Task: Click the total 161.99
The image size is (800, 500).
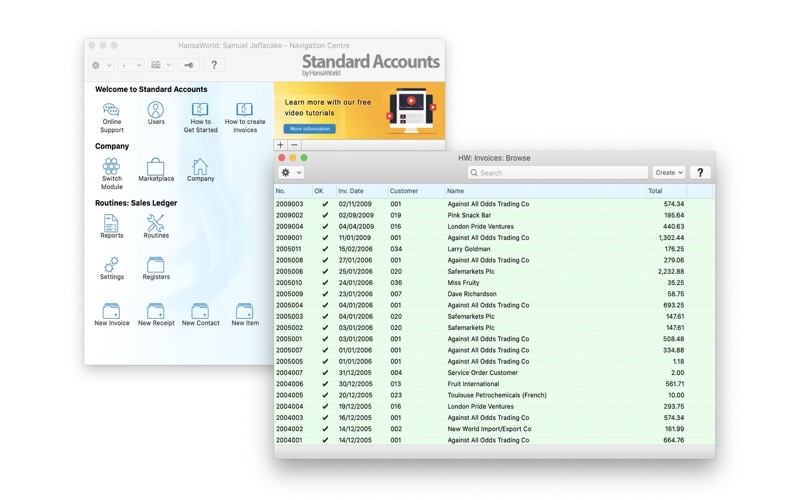Action: pos(674,429)
